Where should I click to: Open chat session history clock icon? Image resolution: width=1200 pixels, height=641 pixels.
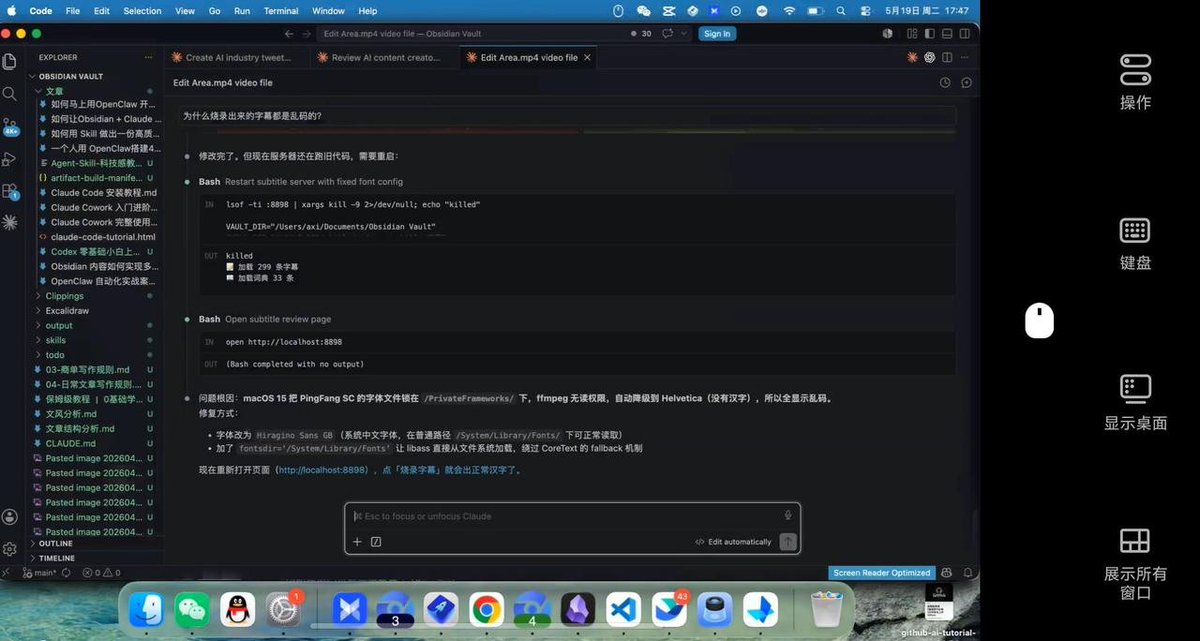pyautogui.click(x=945, y=83)
